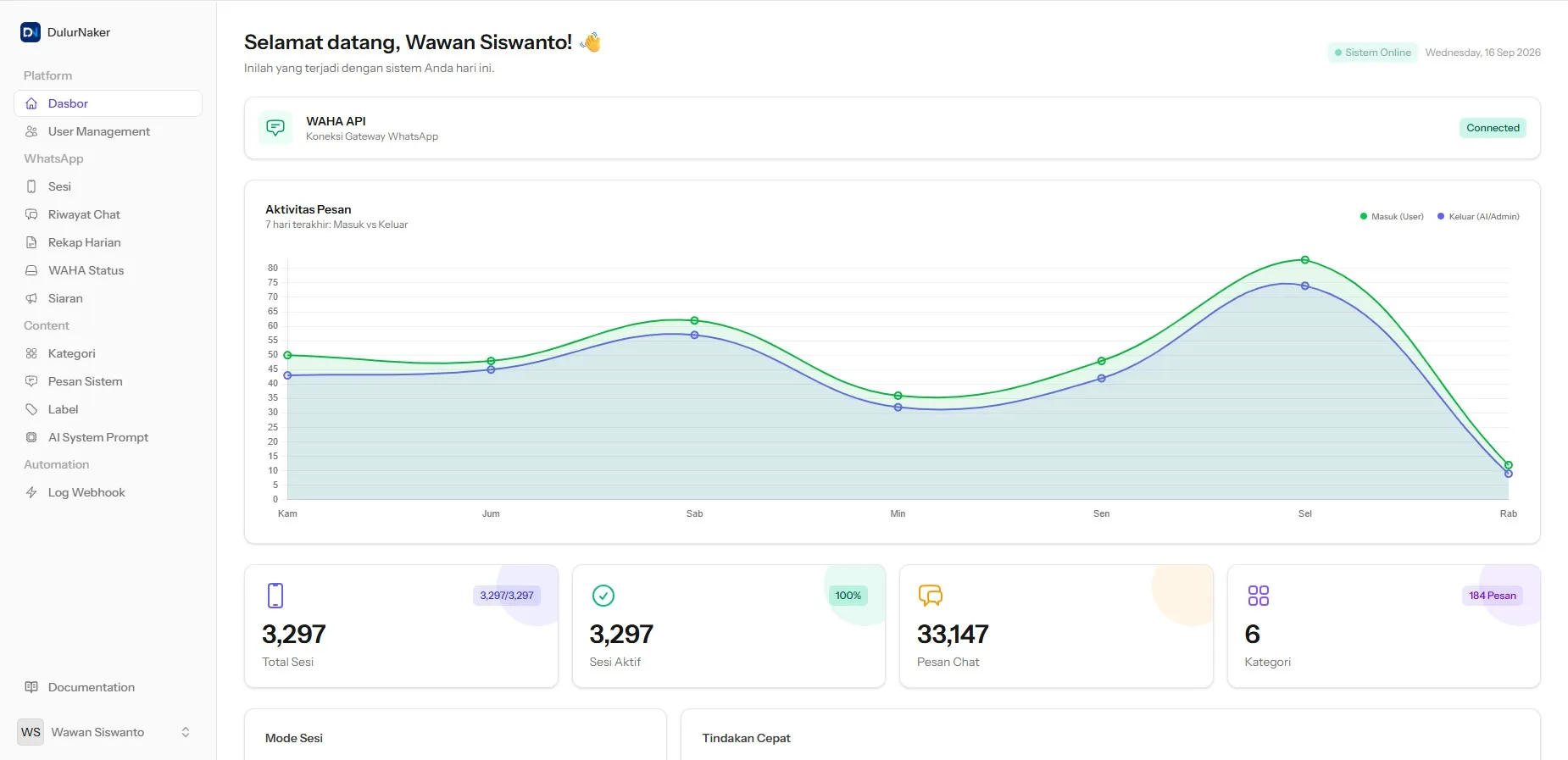This screenshot has height=760, width=1568.
Task: Select the WS avatar thumbnail
Action: click(x=31, y=732)
